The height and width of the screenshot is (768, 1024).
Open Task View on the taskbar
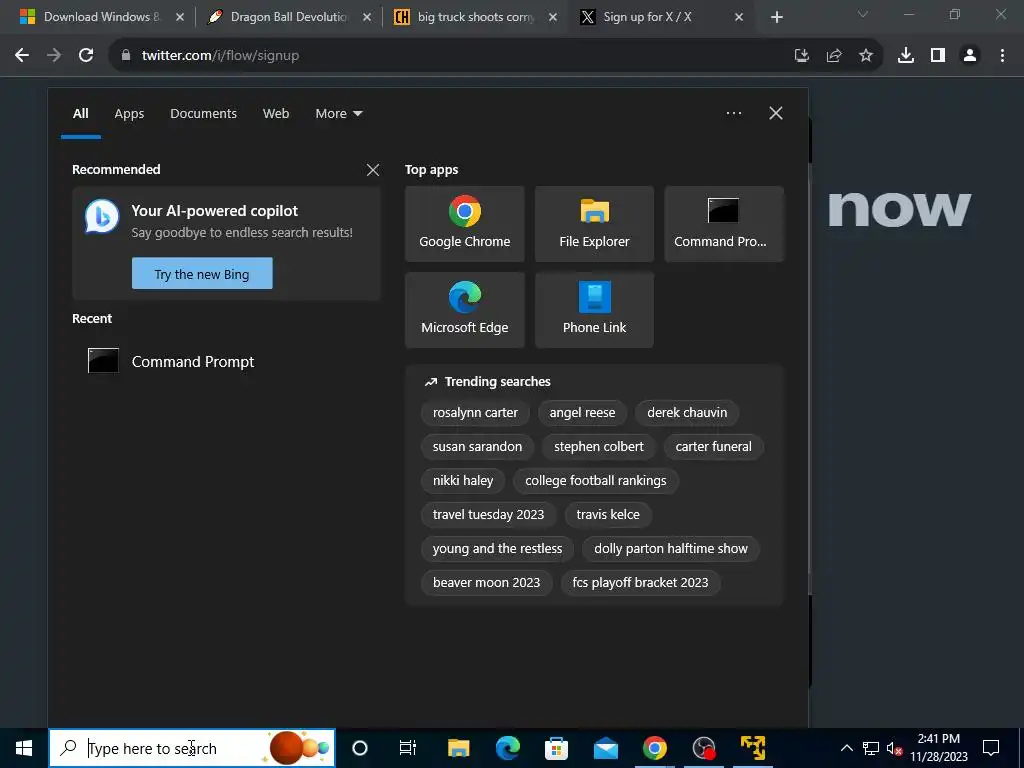tap(408, 748)
